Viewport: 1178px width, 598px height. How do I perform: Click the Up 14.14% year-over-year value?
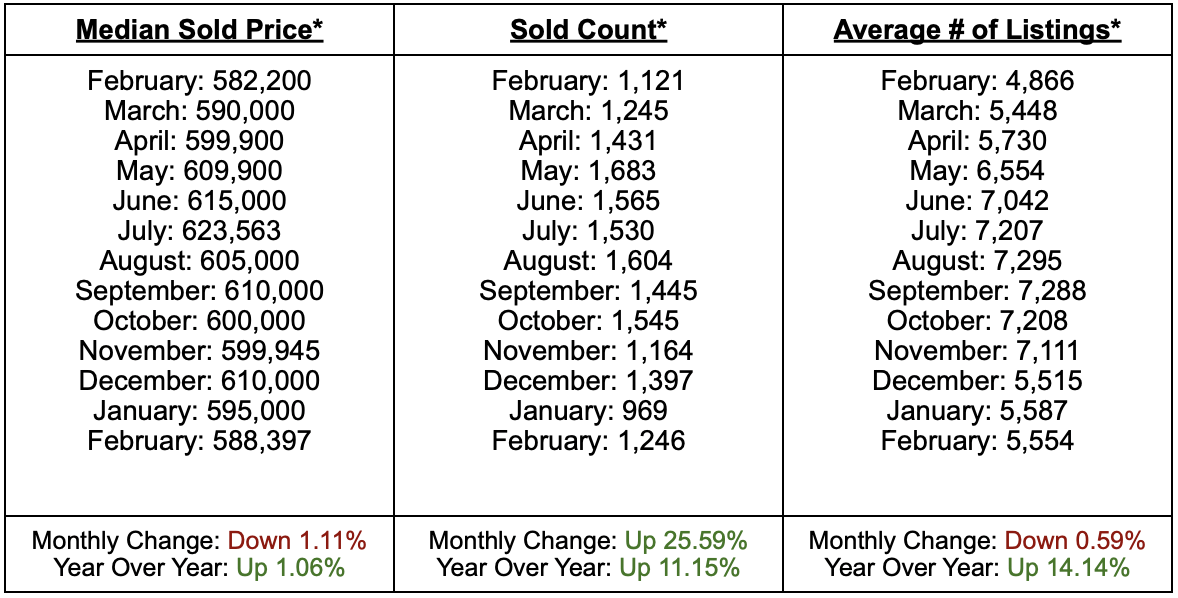[1069, 568]
